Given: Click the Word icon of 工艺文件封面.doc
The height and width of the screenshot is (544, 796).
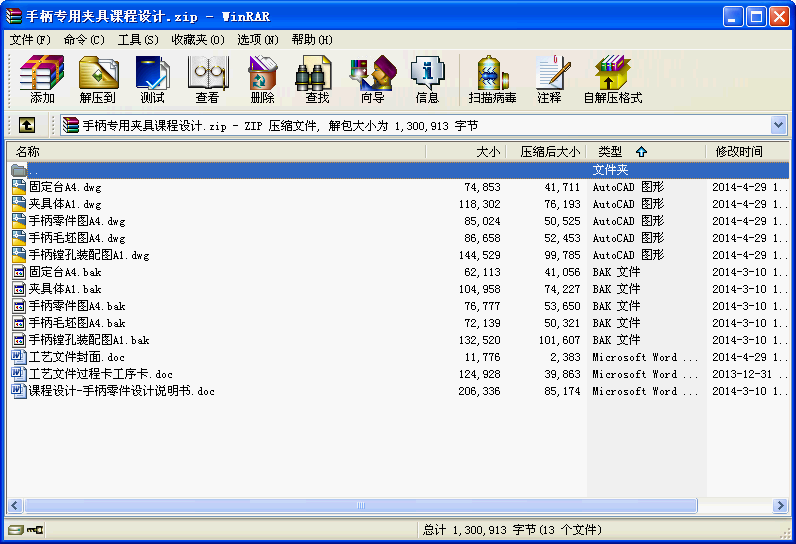Looking at the screenshot, I should click(19, 357).
